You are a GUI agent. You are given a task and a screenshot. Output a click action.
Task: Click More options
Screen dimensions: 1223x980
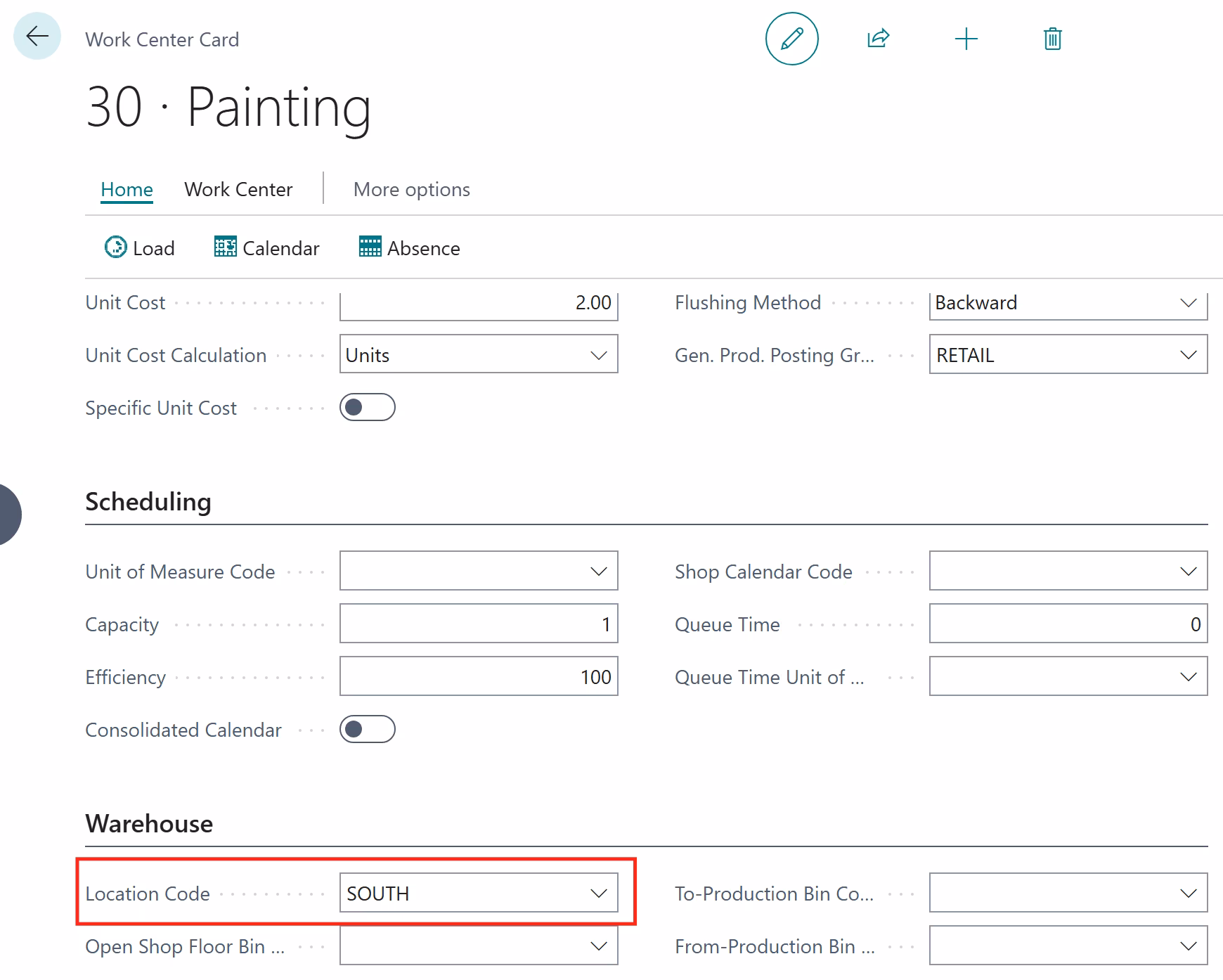411,190
